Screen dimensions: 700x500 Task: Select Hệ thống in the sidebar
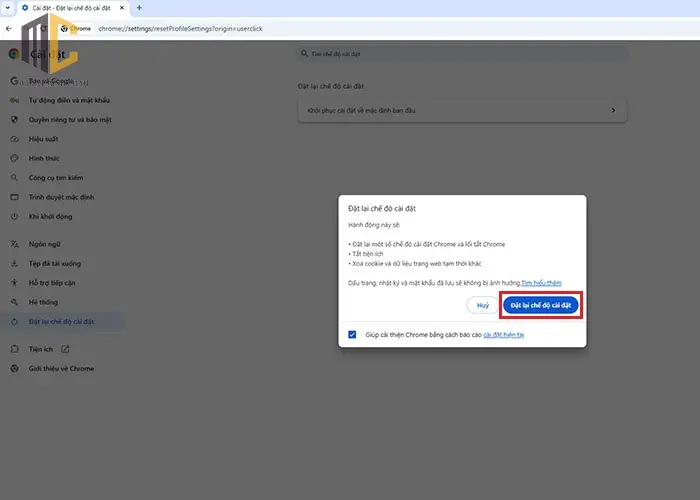click(43, 302)
